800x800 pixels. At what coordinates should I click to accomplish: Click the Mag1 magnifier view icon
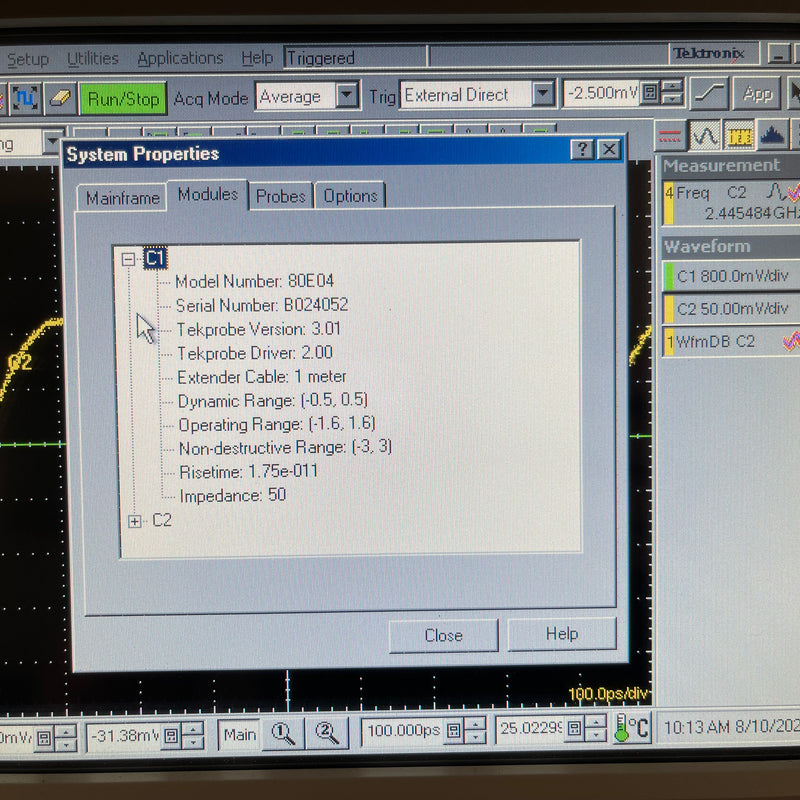283,734
